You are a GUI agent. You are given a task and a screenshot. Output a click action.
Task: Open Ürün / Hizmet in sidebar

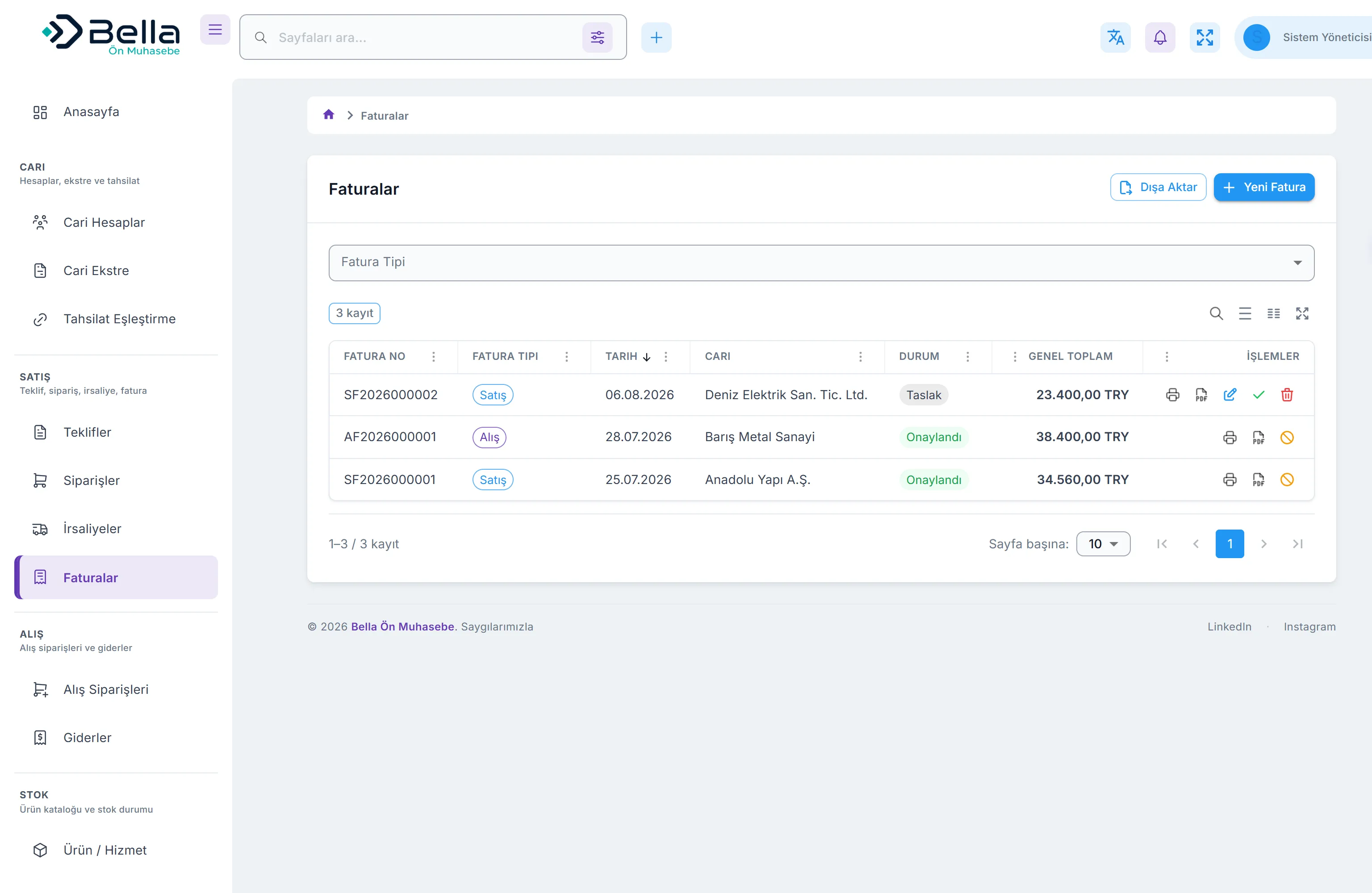[116, 850]
